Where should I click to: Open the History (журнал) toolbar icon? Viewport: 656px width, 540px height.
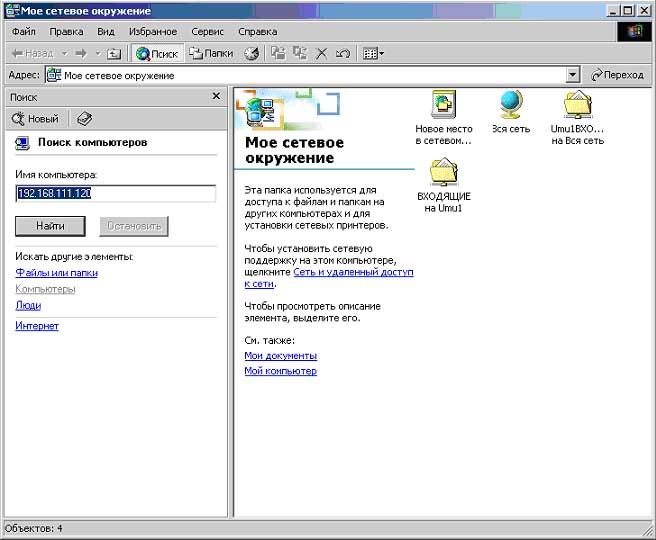tap(251, 54)
